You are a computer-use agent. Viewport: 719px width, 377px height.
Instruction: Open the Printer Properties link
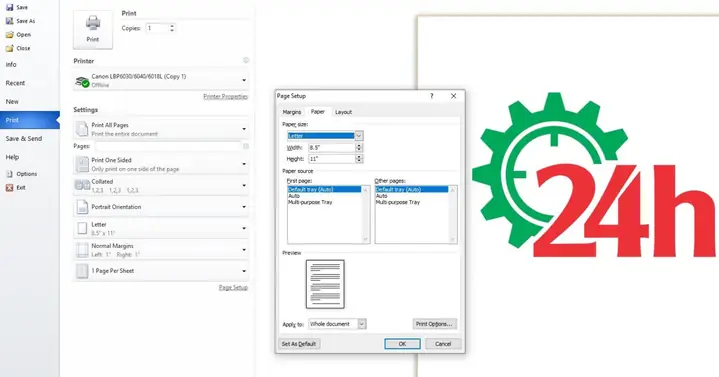[225, 96]
